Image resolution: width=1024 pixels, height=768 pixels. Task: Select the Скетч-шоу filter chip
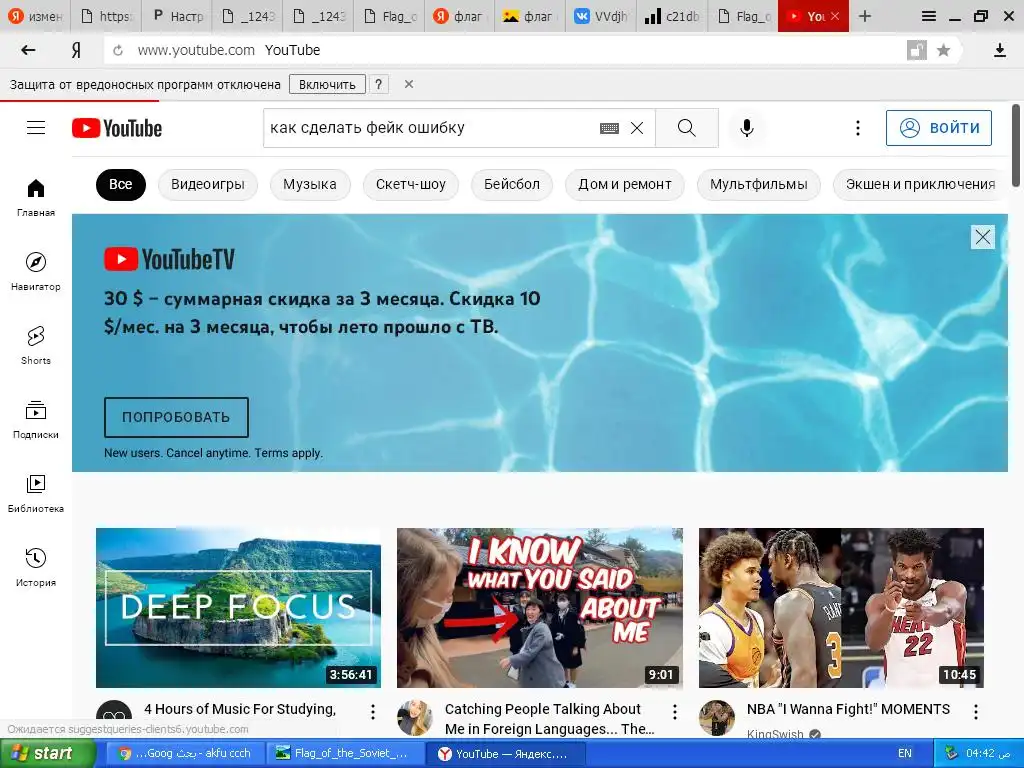[411, 184]
